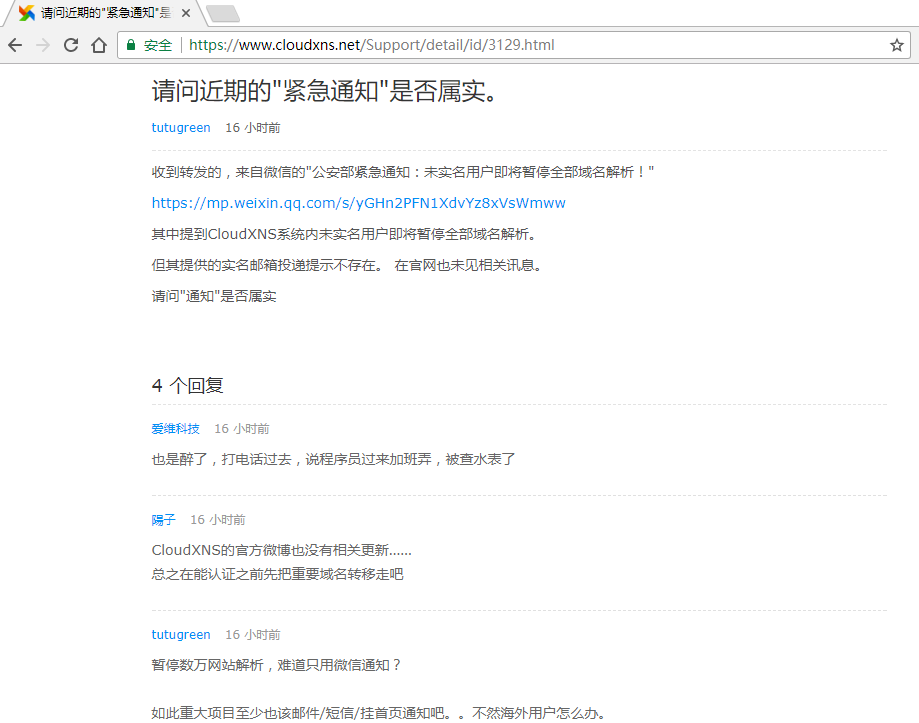Open tutugreen's profile under the post title
This screenshot has height=723, width=919.
pos(181,128)
